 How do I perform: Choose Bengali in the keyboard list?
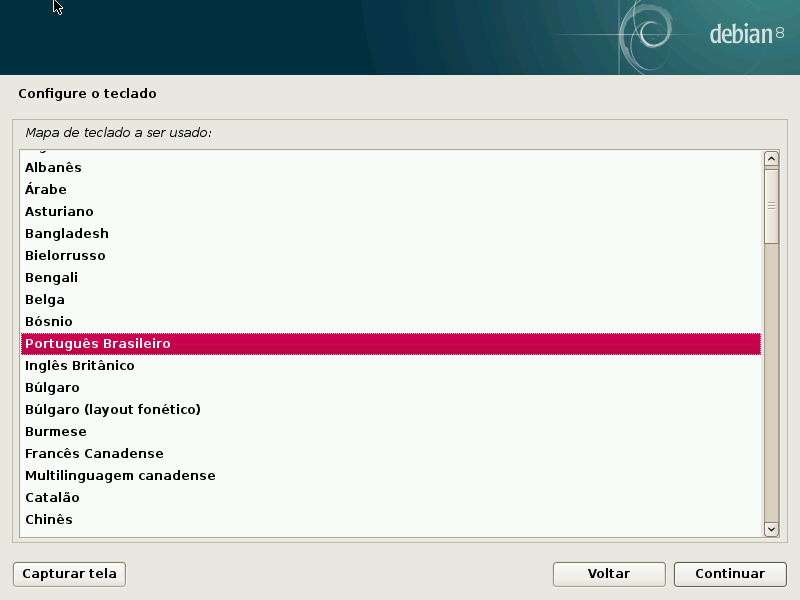[x=51, y=278]
